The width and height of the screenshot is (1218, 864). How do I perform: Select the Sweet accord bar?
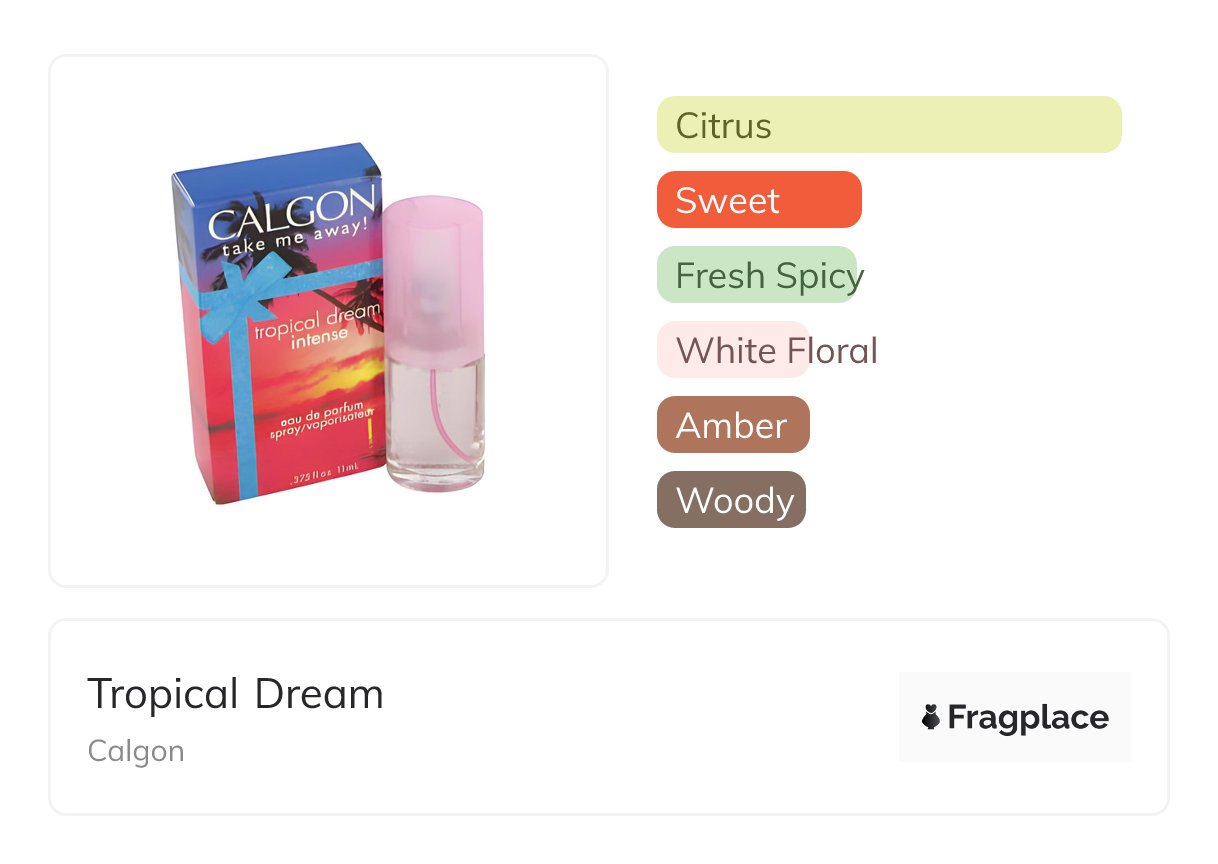758,200
